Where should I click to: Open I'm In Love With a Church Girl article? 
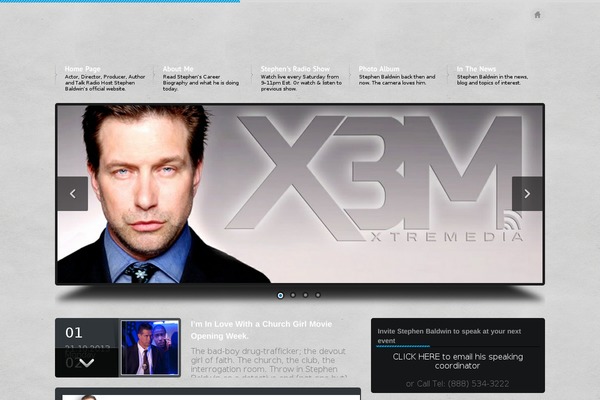tap(261, 330)
